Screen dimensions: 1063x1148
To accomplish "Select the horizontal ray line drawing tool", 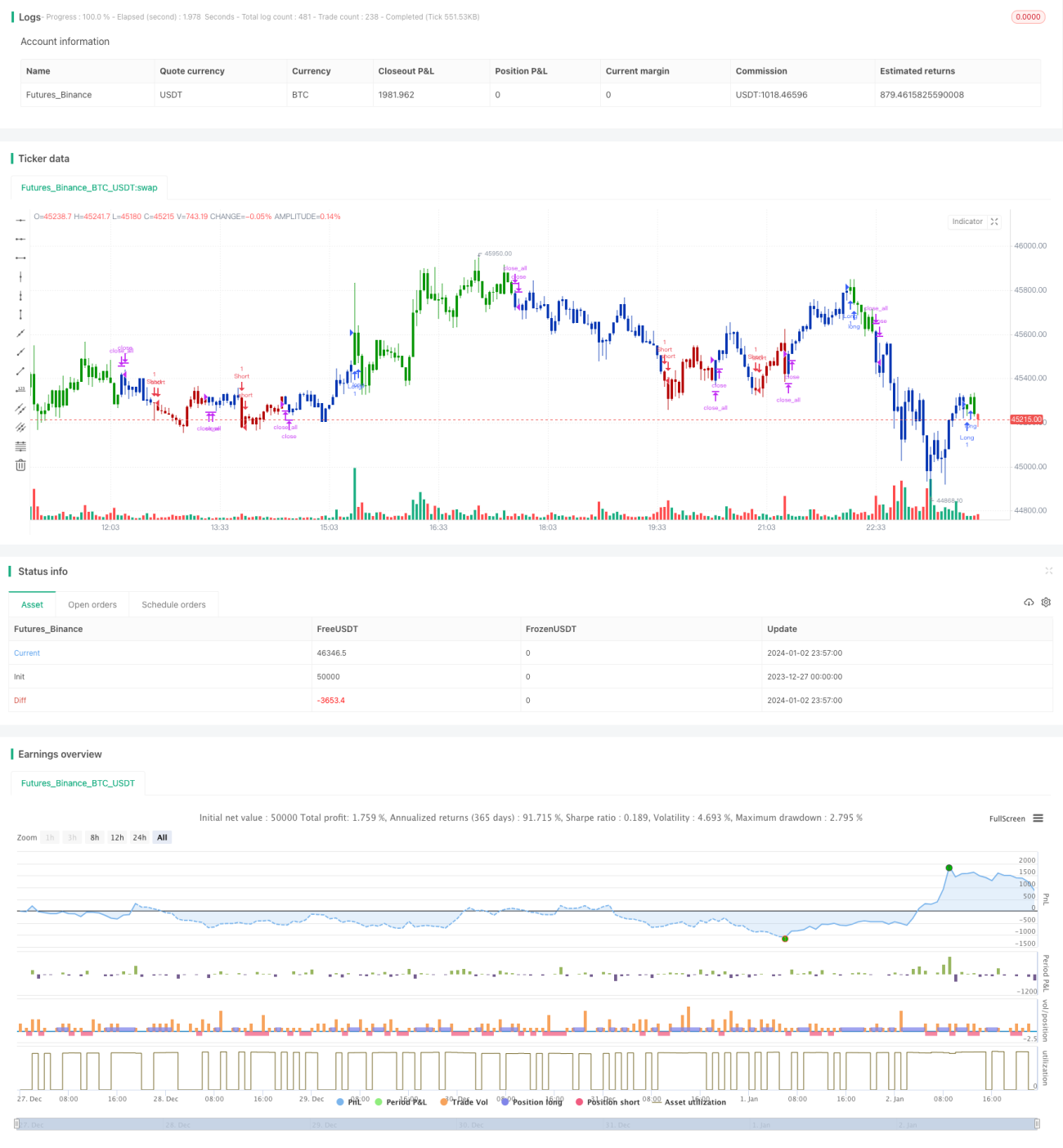I will tap(20, 239).
